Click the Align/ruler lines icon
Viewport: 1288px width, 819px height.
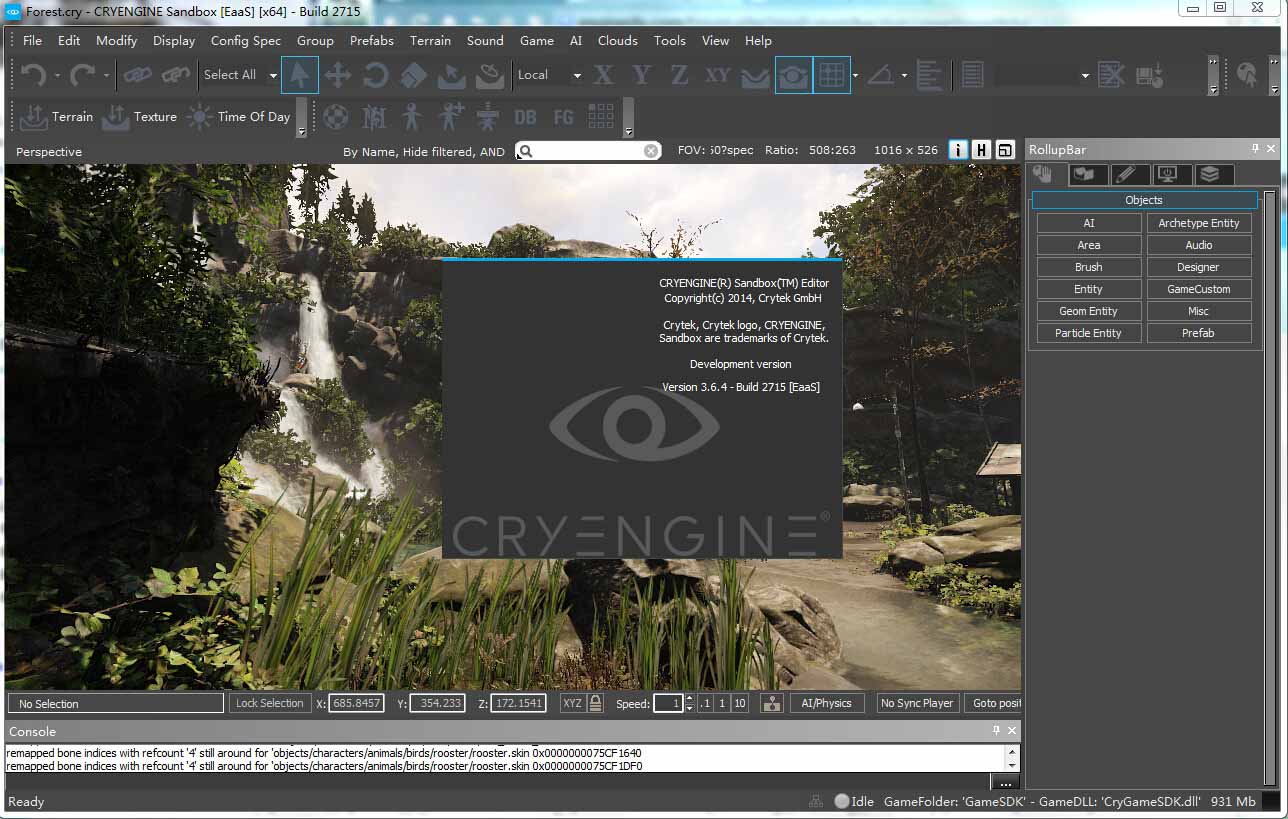[x=929, y=75]
